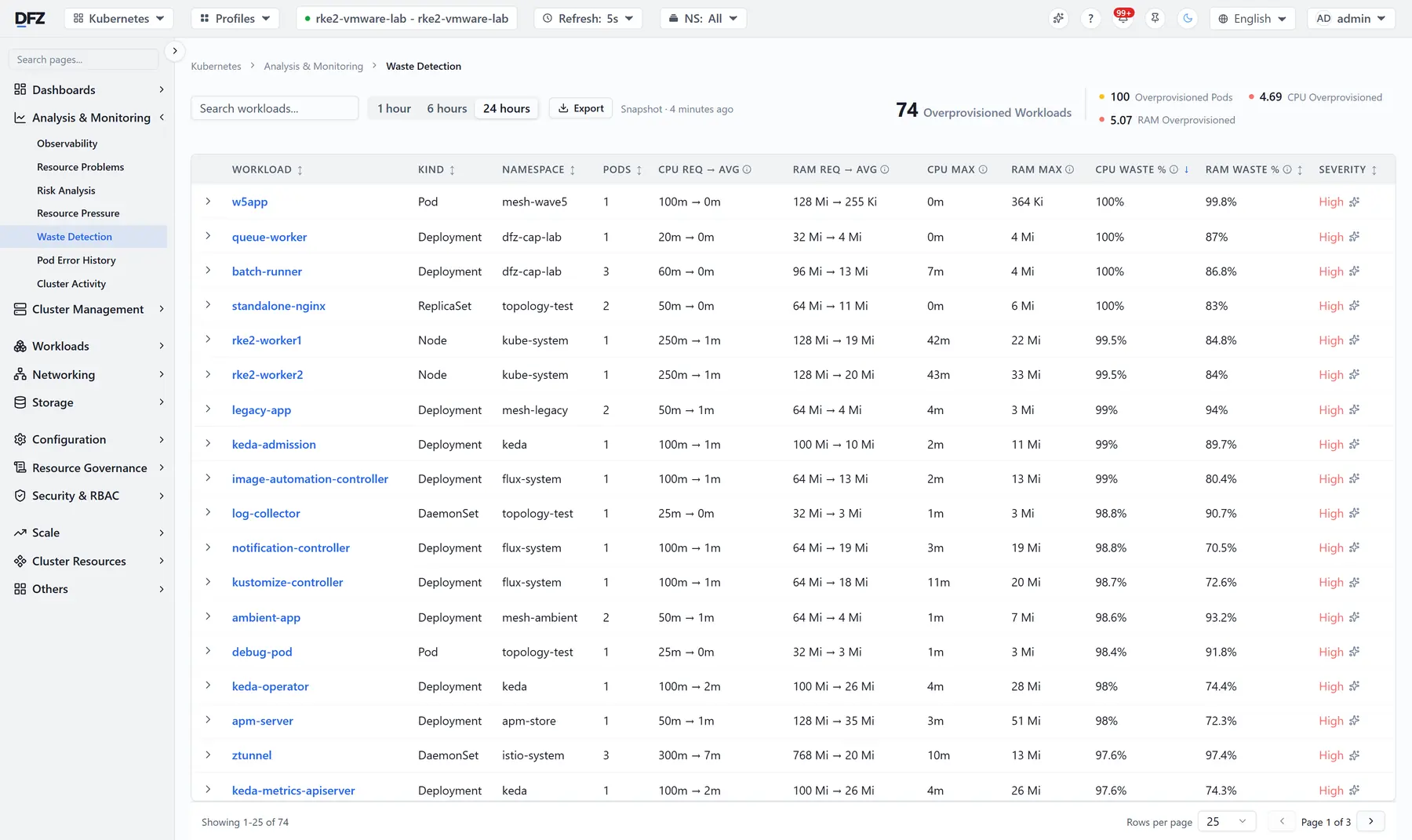Image resolution: width=1412 pixels, height=840 pixels.
Task: Sort by NAMESPACE column arrows
Action: pos(573,170)
